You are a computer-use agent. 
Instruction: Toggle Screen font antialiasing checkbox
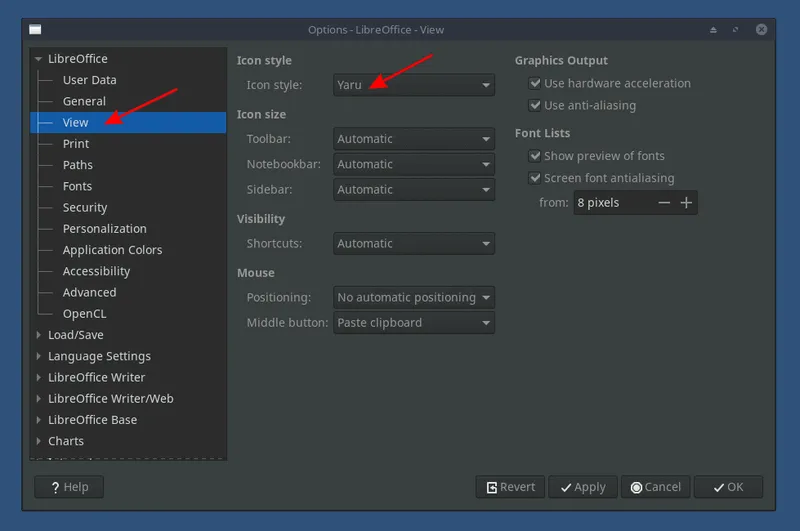click(x=535, y=178)
